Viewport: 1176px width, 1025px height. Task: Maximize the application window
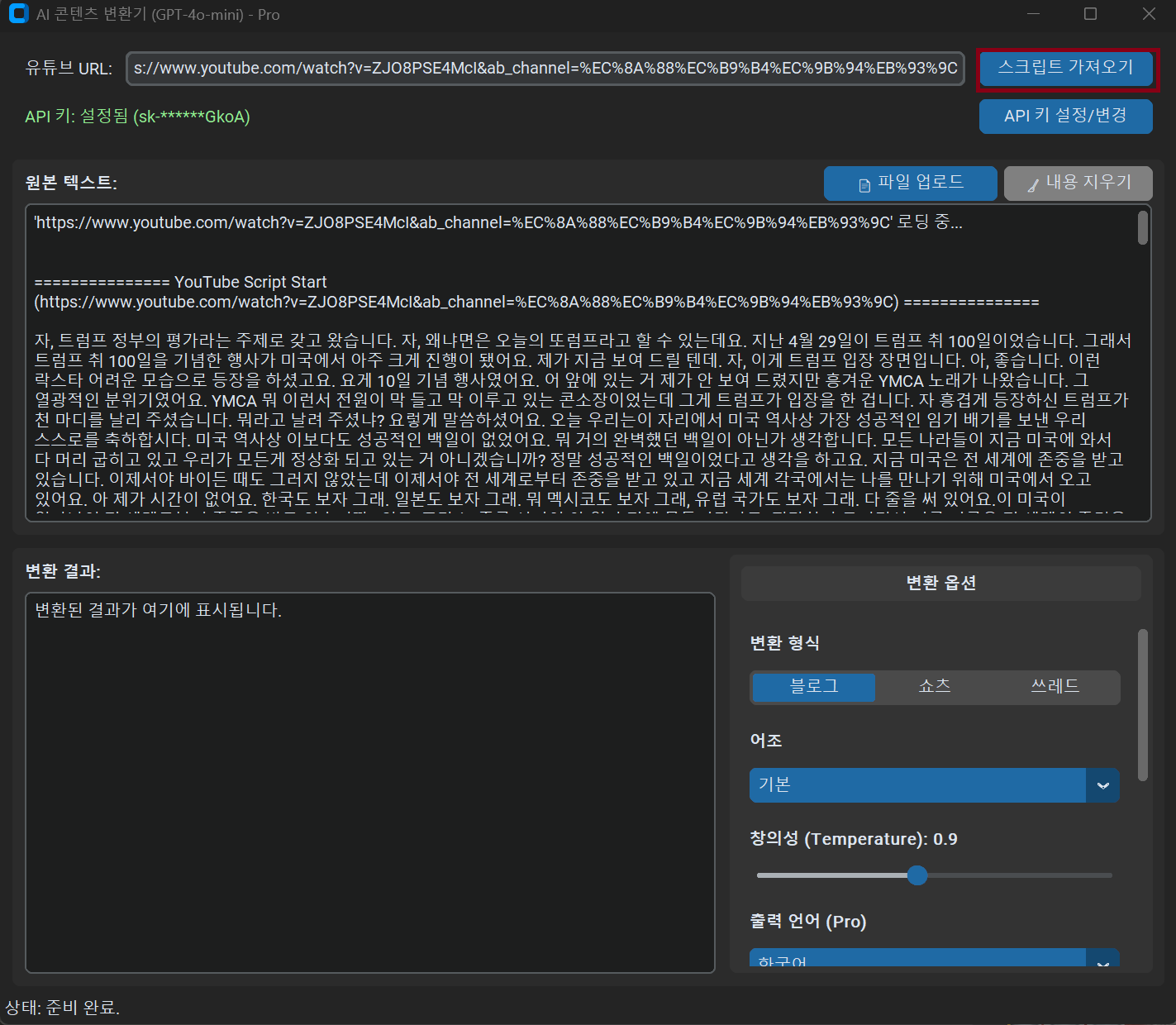pos(1090,14)
